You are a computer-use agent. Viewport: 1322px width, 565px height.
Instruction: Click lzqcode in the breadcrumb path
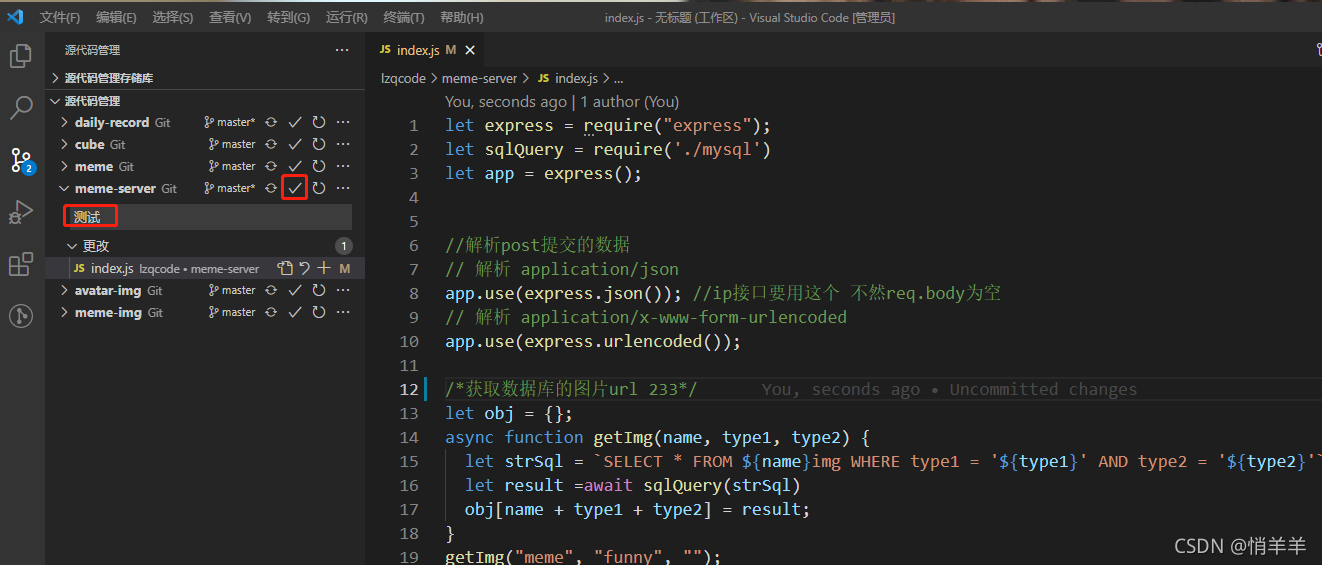403,78
